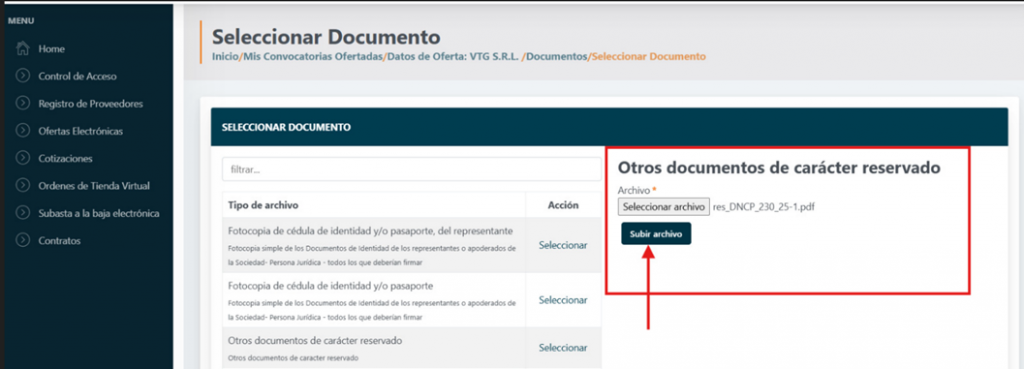Click Acción column header
Image resolution: width=1024 pixels, height=369 pixels.
tap(563, 205)
